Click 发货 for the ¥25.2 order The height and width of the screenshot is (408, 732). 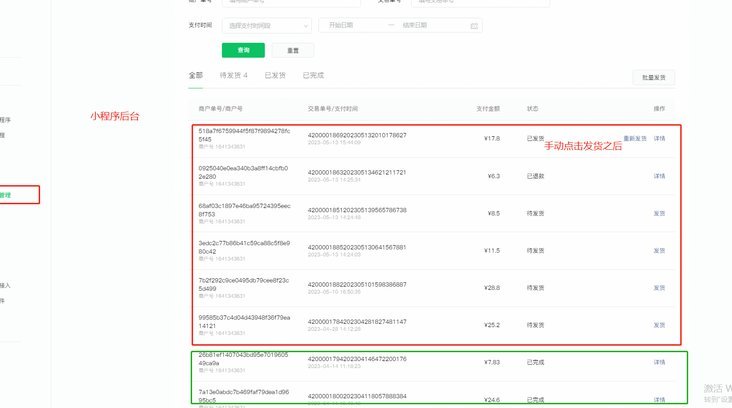tap(659, 325)
